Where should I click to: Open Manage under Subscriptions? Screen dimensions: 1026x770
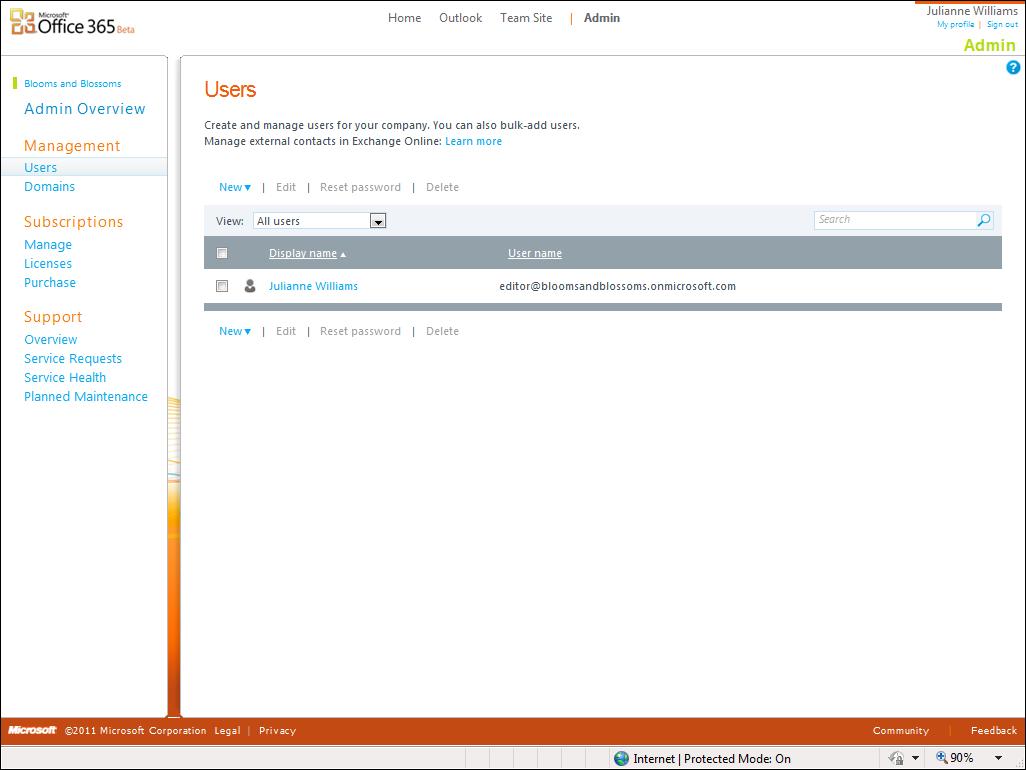(48, 245)
